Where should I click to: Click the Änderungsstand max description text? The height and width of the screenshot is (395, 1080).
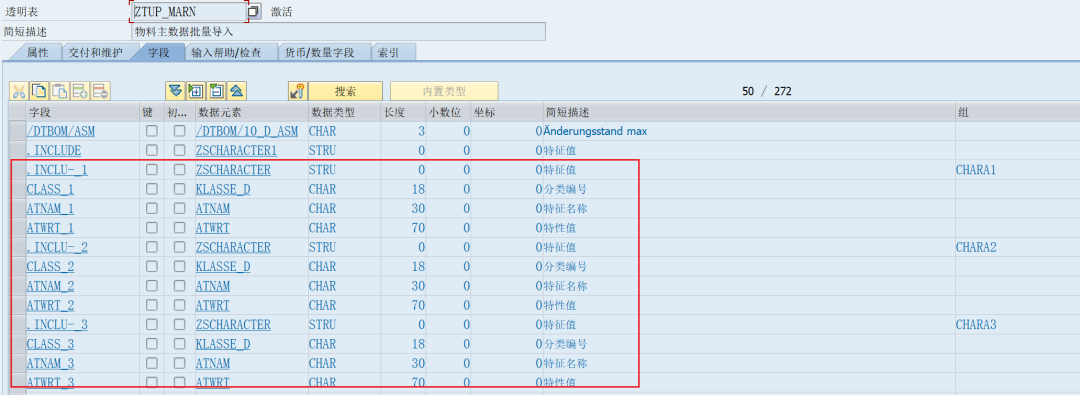click(594, 131)
